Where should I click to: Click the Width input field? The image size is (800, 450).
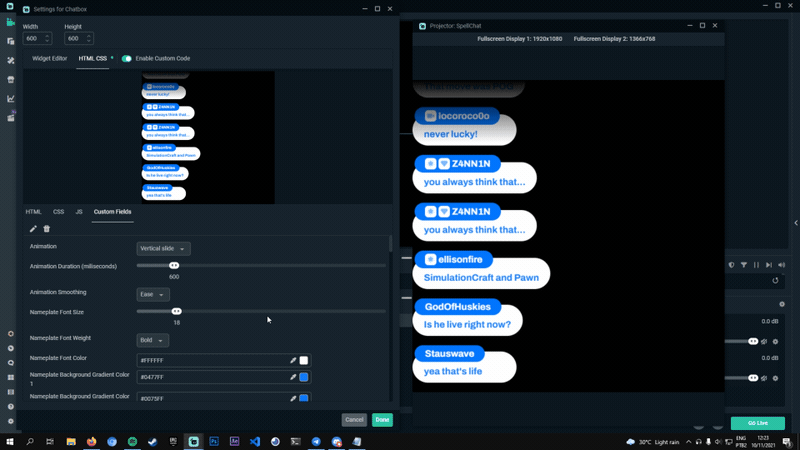[x=37, y=38]
